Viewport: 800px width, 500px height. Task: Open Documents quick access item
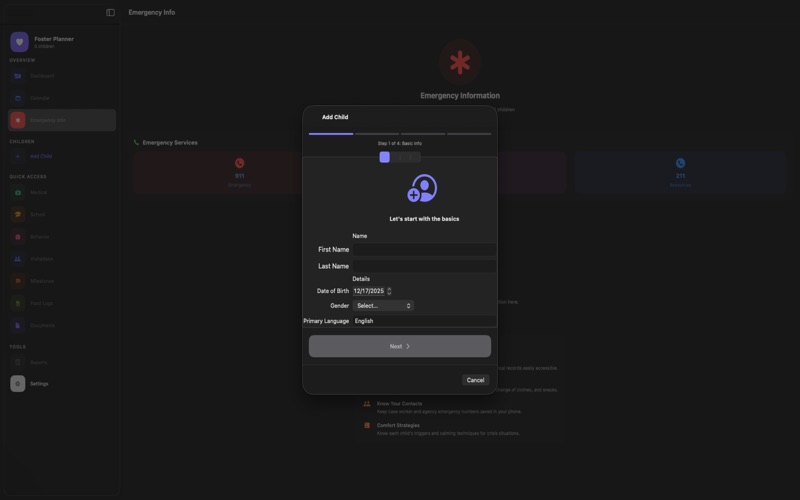point(61,325)
